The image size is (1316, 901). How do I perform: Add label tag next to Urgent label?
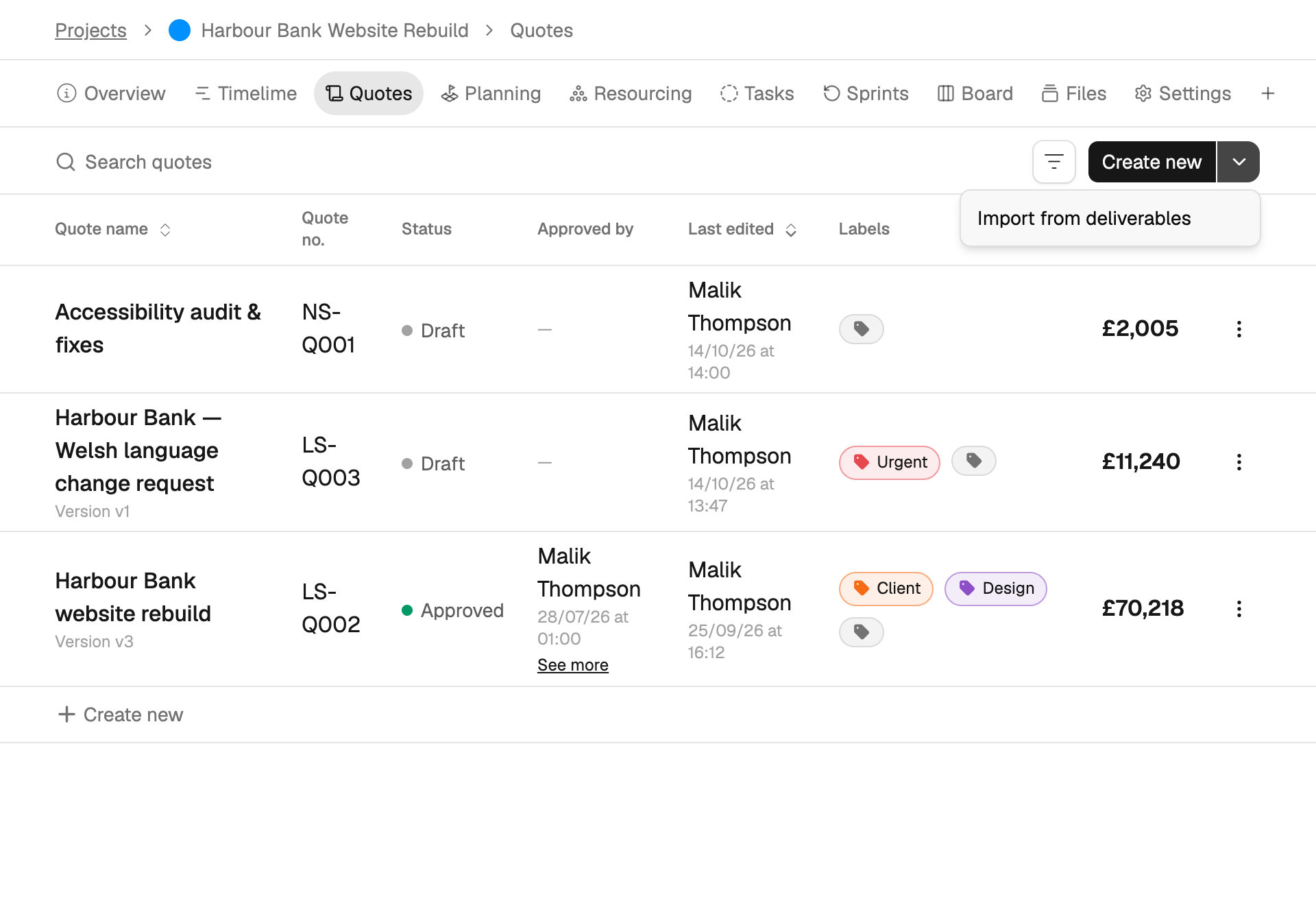tap(973, 461)
